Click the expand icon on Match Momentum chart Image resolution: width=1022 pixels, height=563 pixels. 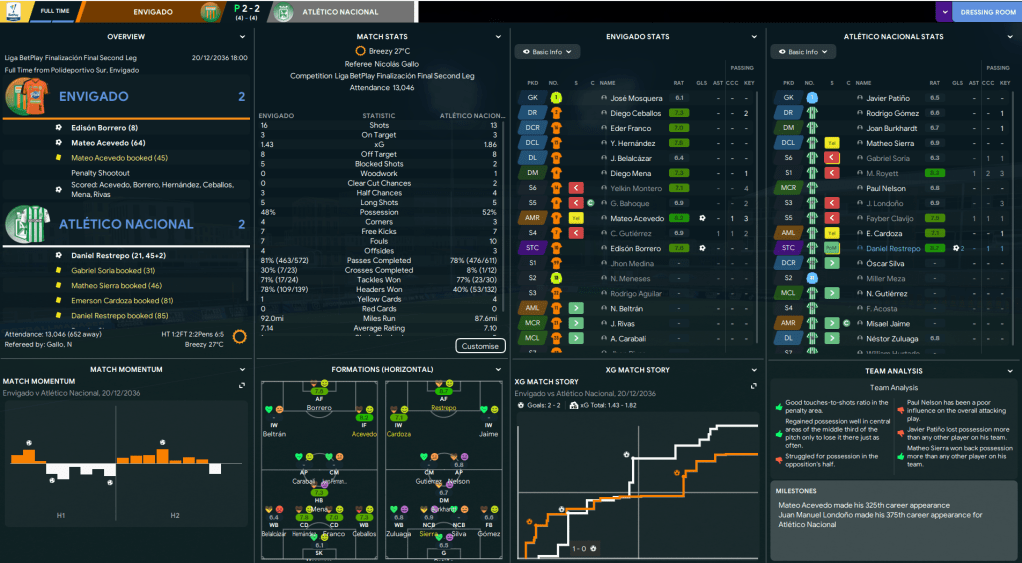click(242, 385)
